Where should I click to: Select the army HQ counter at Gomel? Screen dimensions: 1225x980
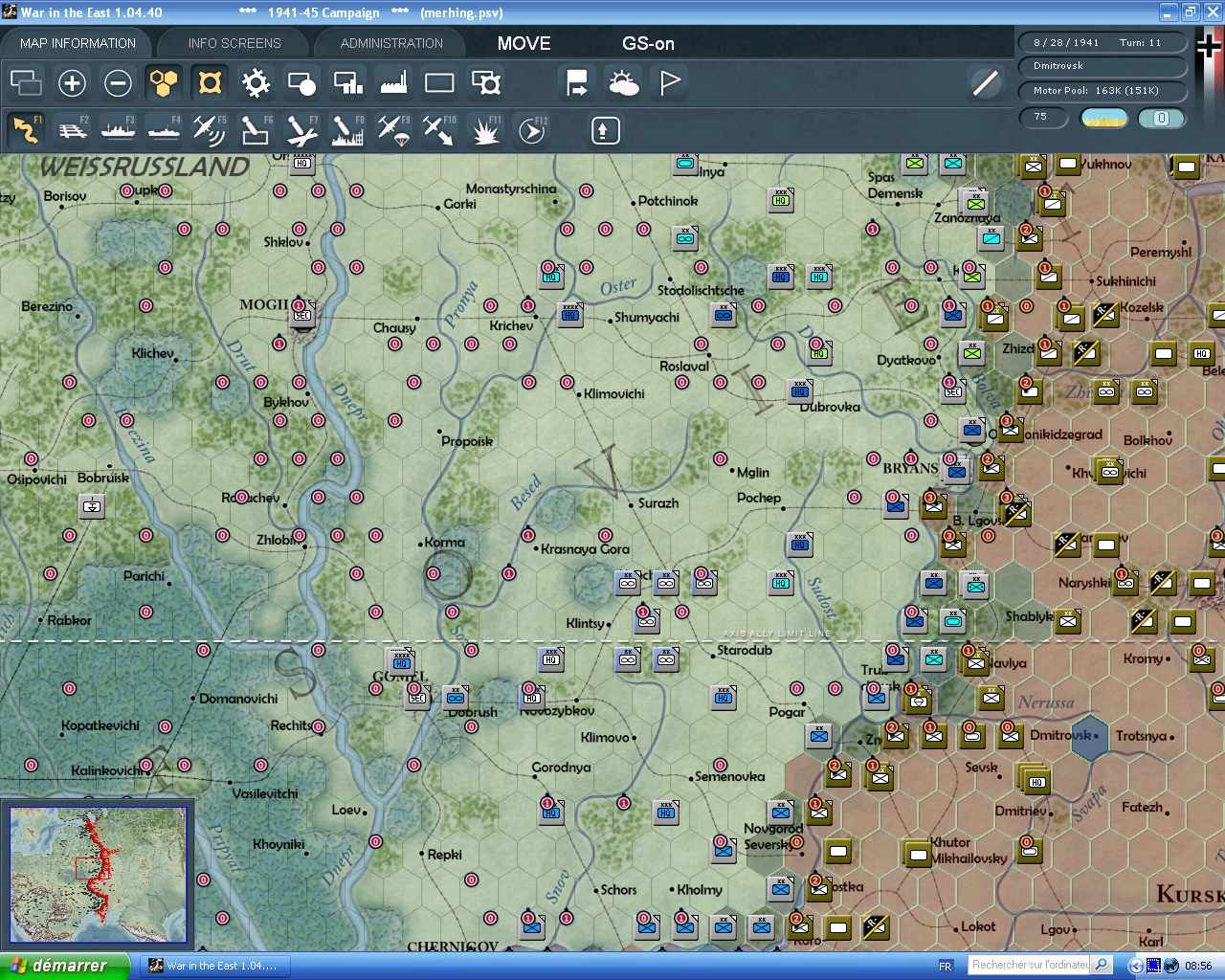(x=402, y=661)
